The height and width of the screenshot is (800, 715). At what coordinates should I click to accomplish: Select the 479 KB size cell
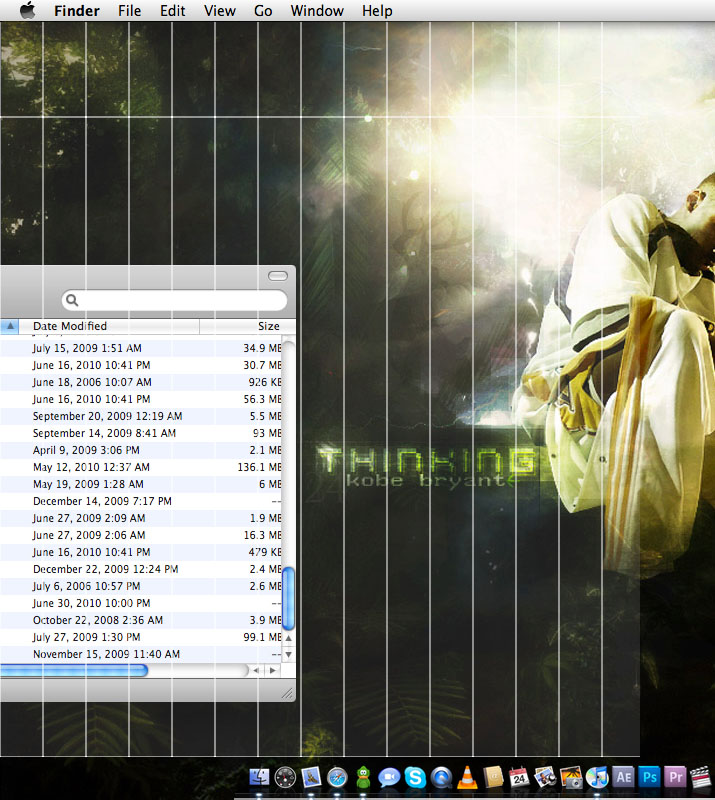265,552
